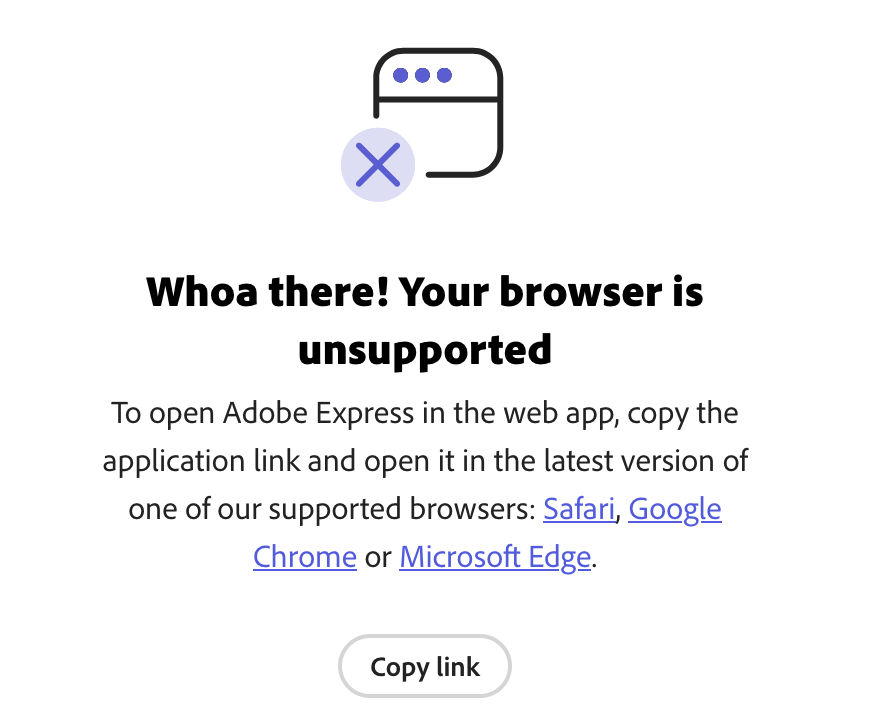Click the word 'unsupported' in the heading

[425, 349]
